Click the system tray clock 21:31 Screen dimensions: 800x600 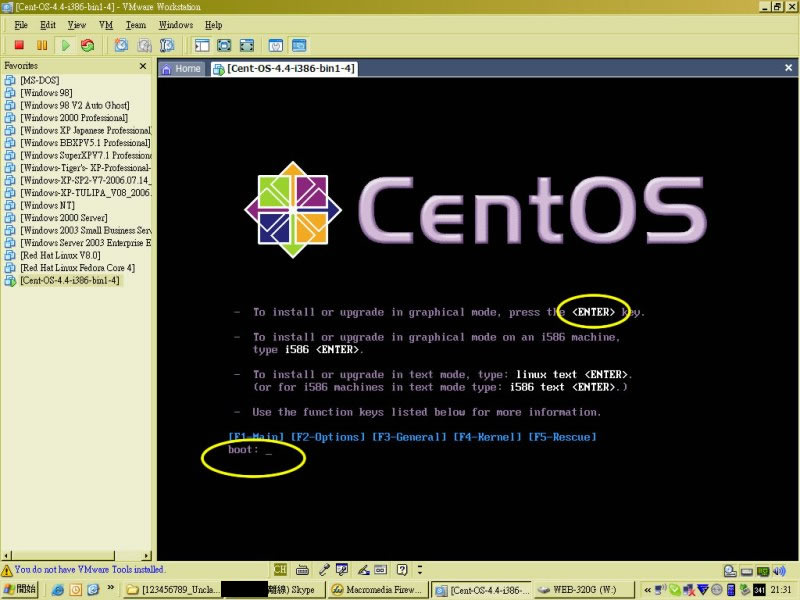coord(781,590)
